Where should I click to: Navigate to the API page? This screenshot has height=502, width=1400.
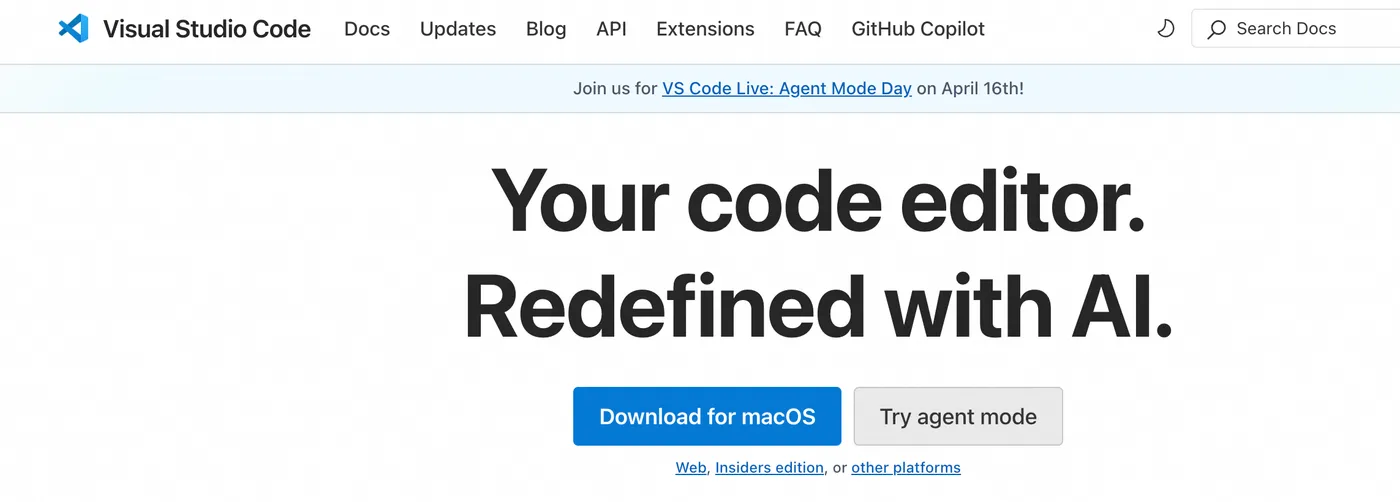click(x=611, y=29)
